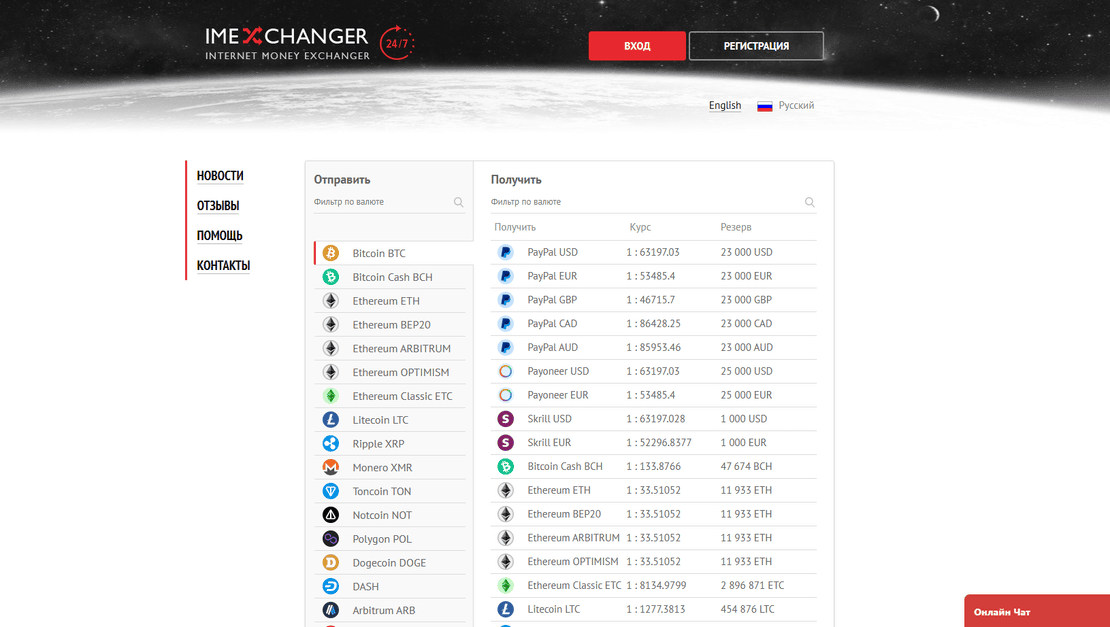Click the Dogecoin DOGE icon
The height and width of the screenshot is (627, 1110).
point(331,563)
